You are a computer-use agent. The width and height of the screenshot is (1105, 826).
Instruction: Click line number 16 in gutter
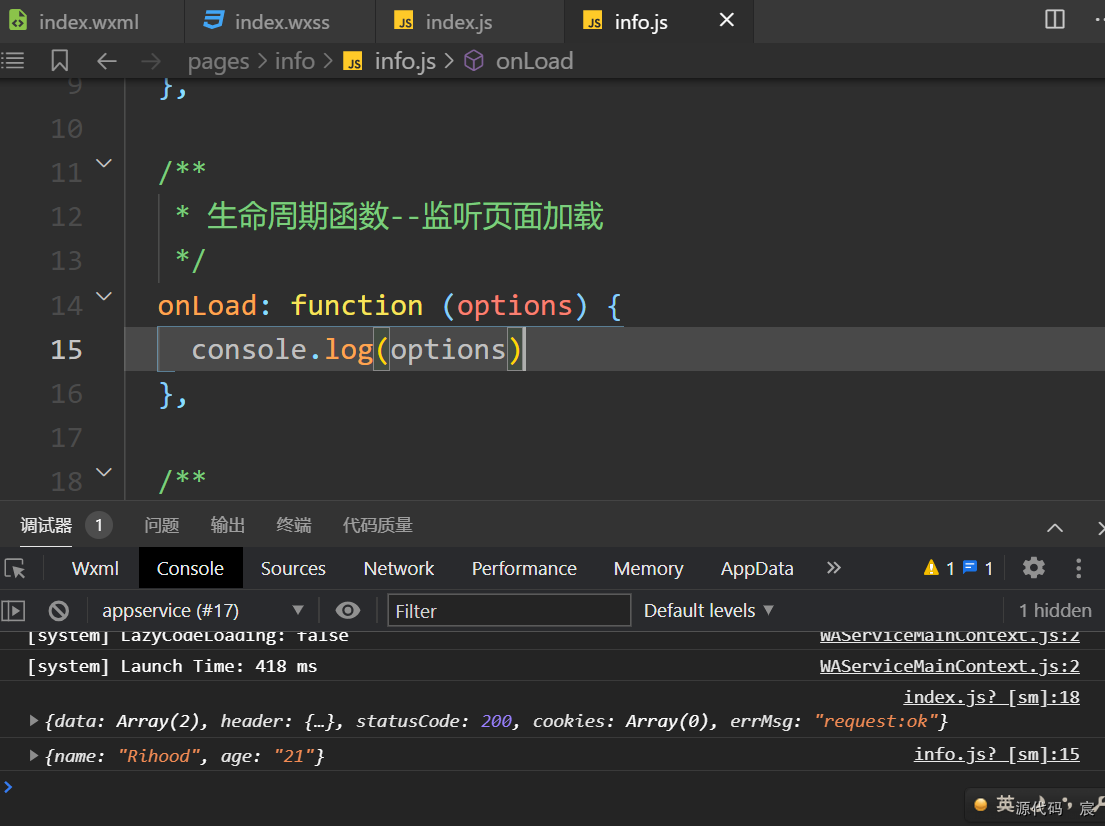pos(66,394)
